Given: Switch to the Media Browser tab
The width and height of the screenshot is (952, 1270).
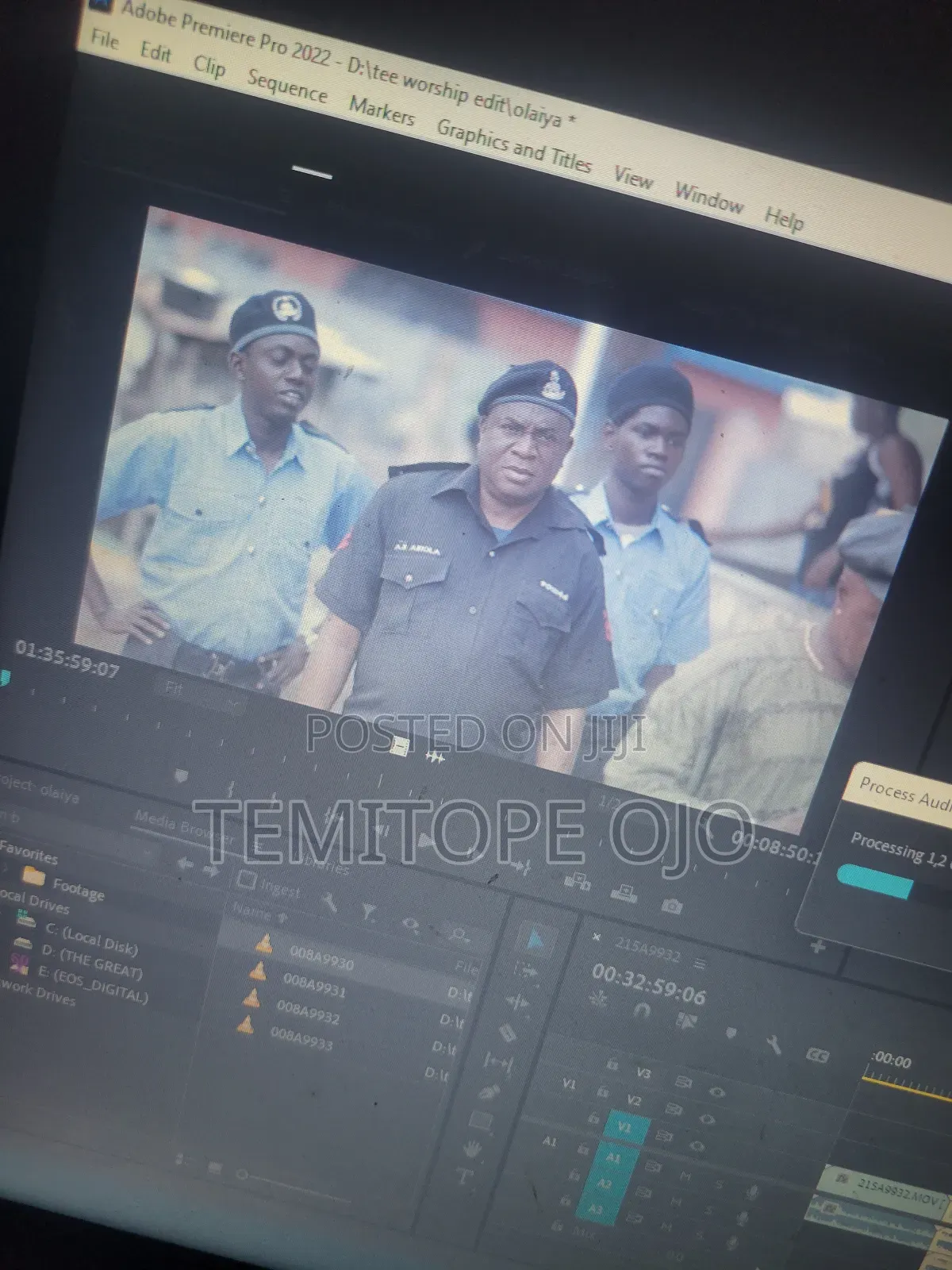Looking at the screenshot, I should (184, 828).
